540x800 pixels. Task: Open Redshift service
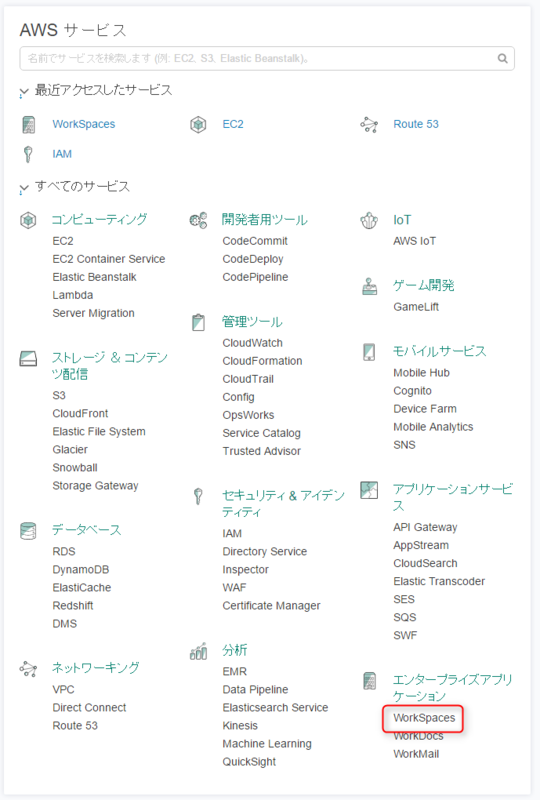(73, 606)
